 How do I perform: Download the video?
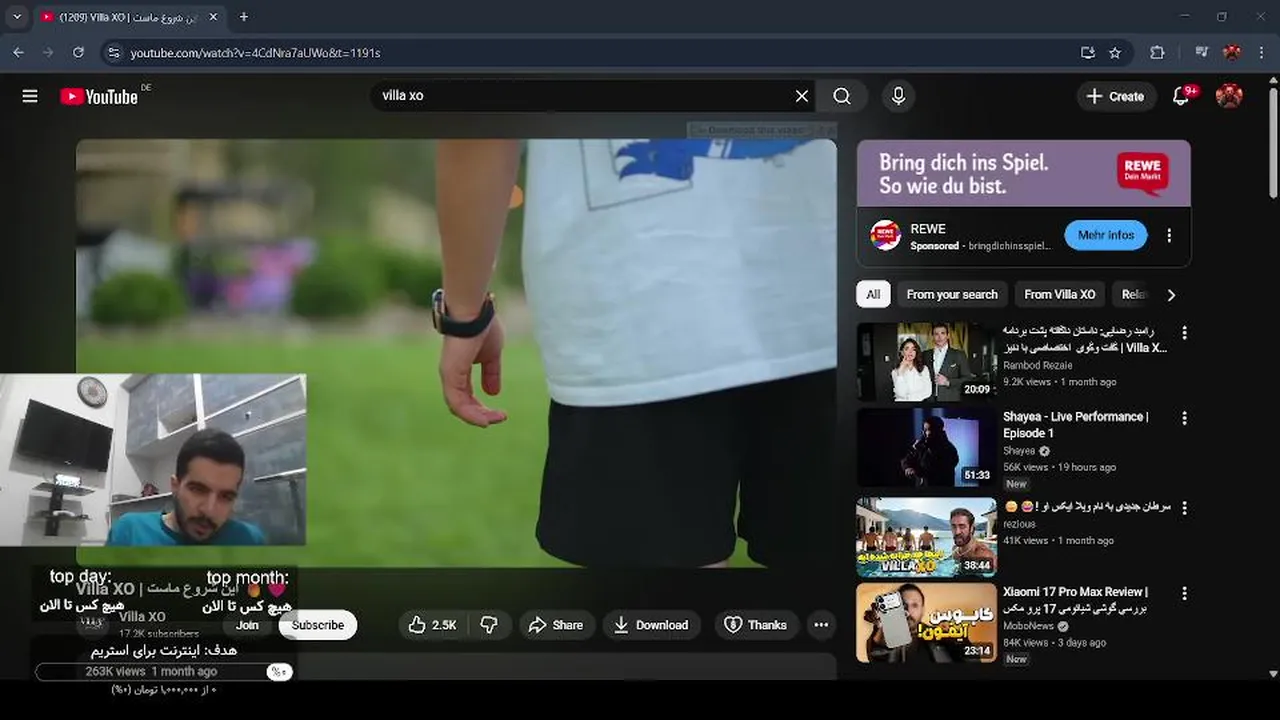[651, 625]
